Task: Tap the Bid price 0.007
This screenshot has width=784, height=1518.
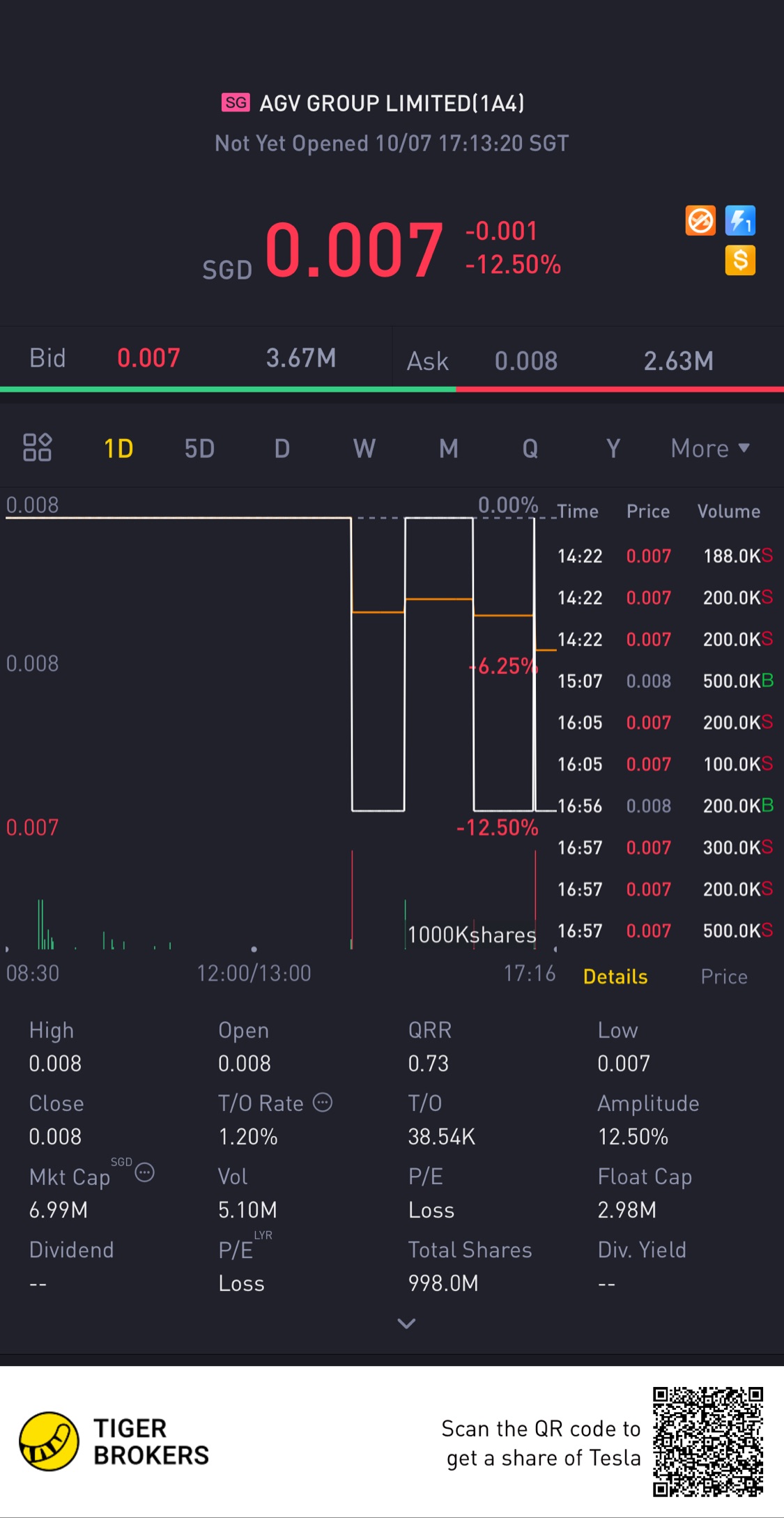Action: [x=148, y=358]
